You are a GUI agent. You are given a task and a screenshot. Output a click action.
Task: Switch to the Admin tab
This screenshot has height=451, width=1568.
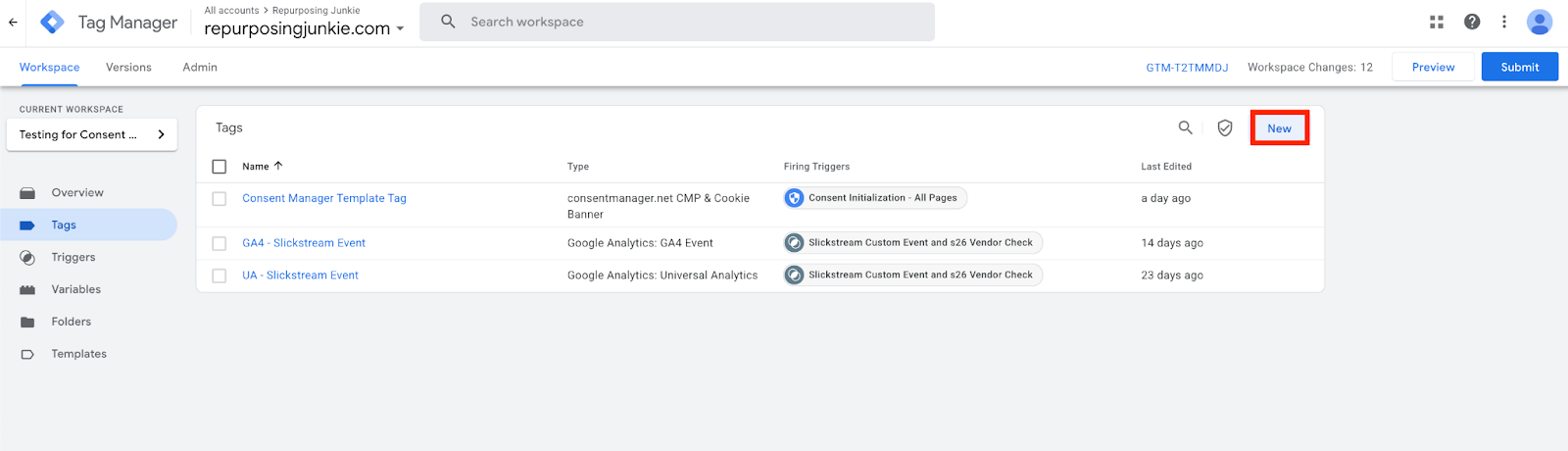(x=200, y=68)
